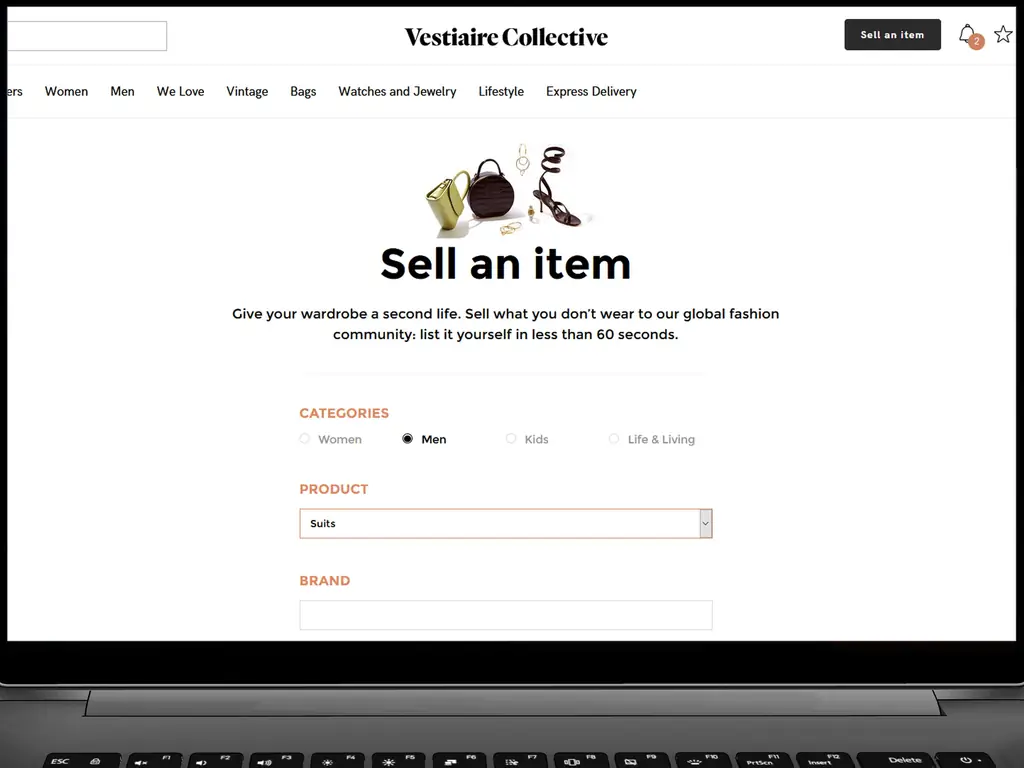Image resolution: width=1024 pixels, height=768 pixels.
Task: Follow the Express Delivery link
Action: coord(591,91)
